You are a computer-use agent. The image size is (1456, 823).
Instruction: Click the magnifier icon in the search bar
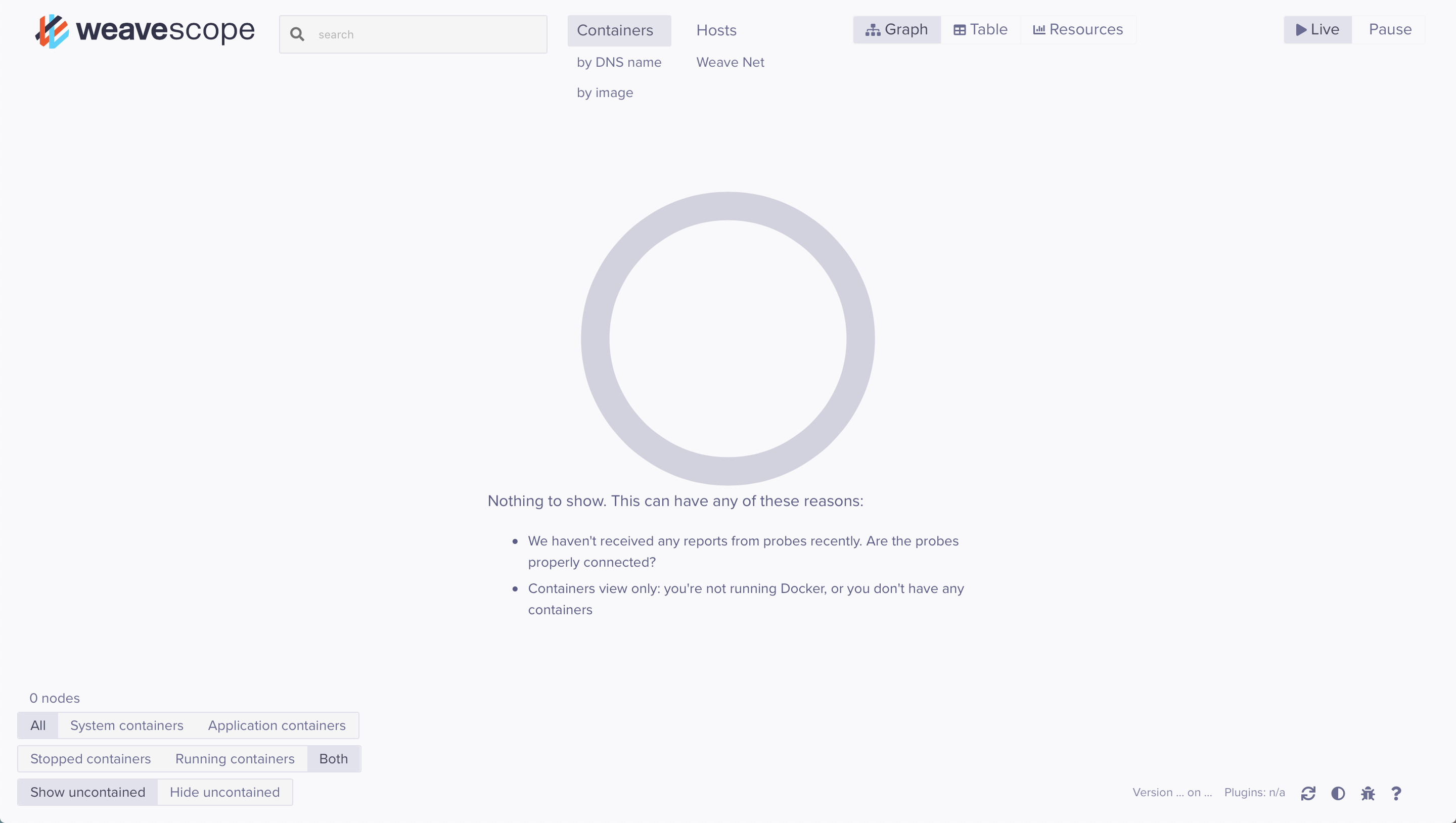[297, 34]
